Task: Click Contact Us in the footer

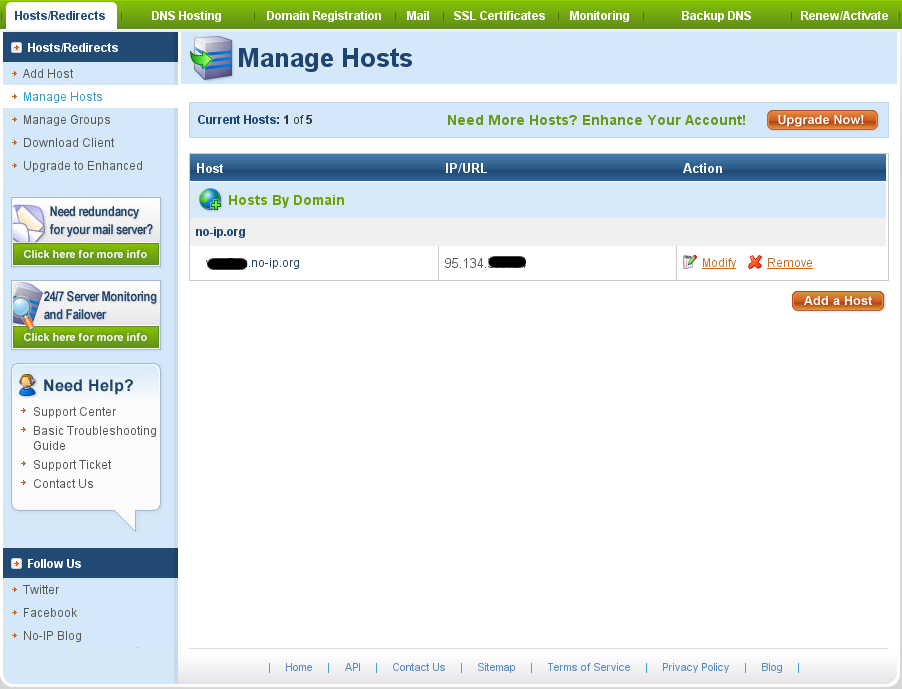Action: pyautogui.click(x=419, y=667)
